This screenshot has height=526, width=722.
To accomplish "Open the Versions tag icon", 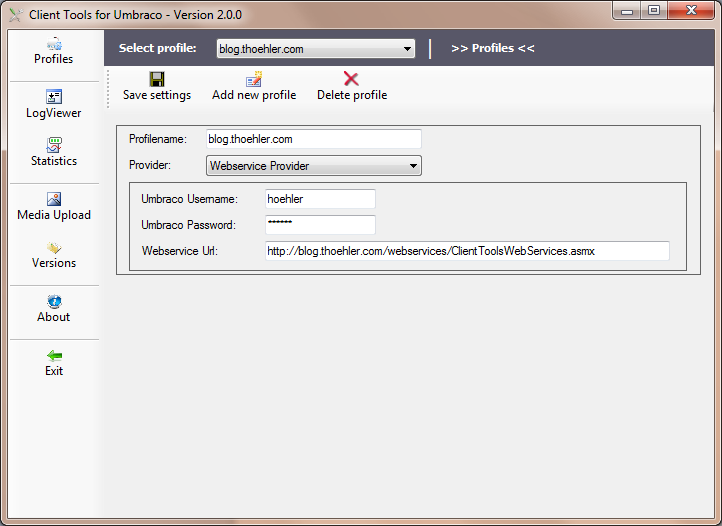I will [x=54, y=248].
